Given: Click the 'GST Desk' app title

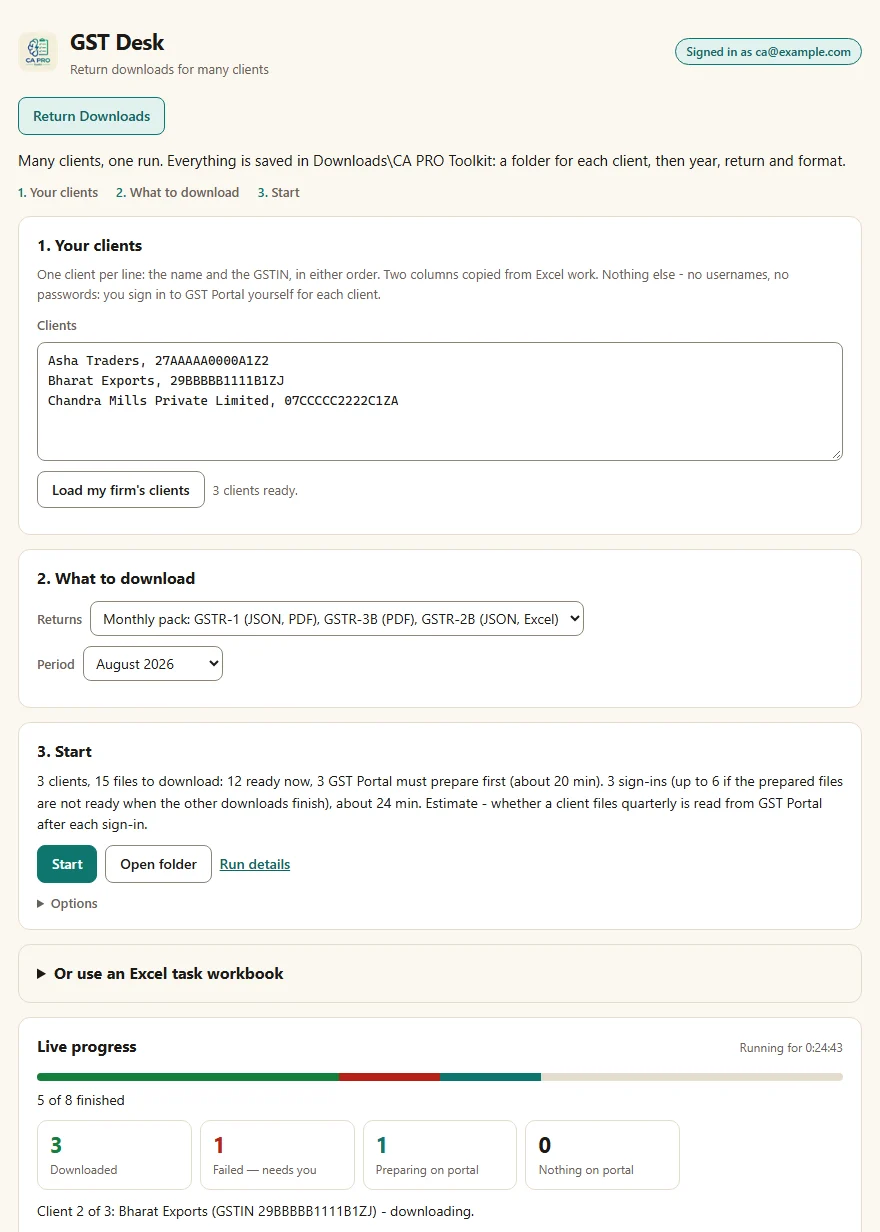Looking at the screenshot, I should [x=117, y=43].
